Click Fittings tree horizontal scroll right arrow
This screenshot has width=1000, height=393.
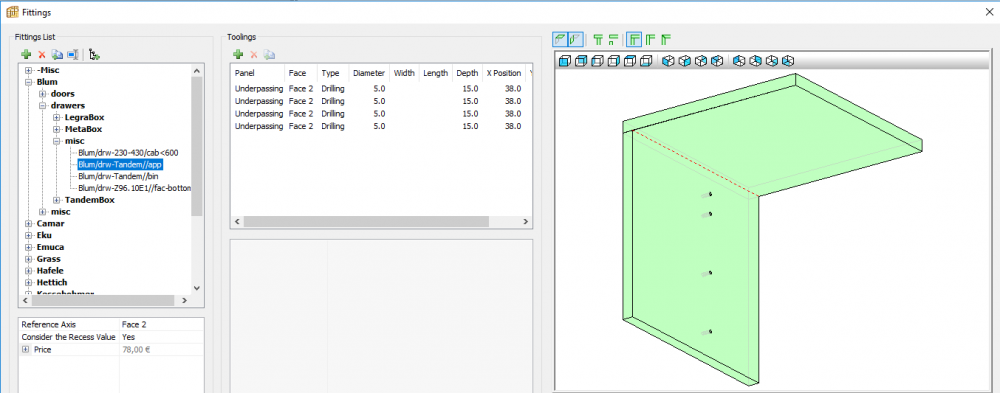tap(184, 300)
